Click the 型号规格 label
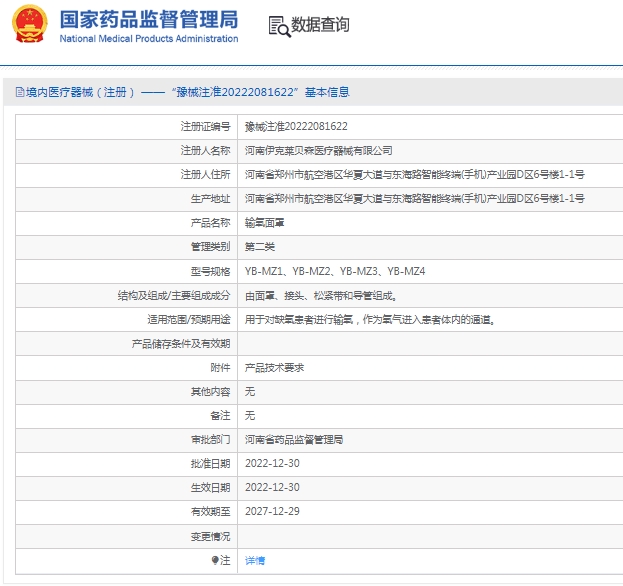Image resolution: width=623 pixels, height=586 pixels. click(211, 272)
